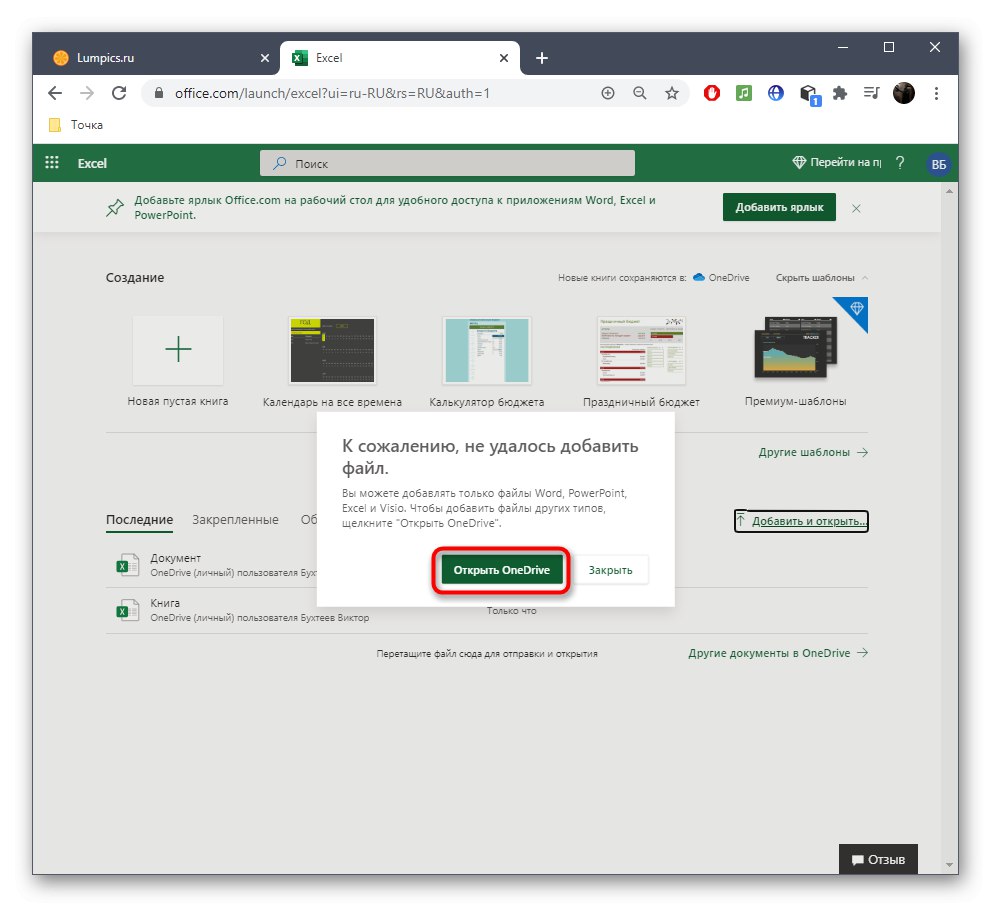Open the Chrome extensions puzzle icon
991x907 pixels.
tap(840, 93)
